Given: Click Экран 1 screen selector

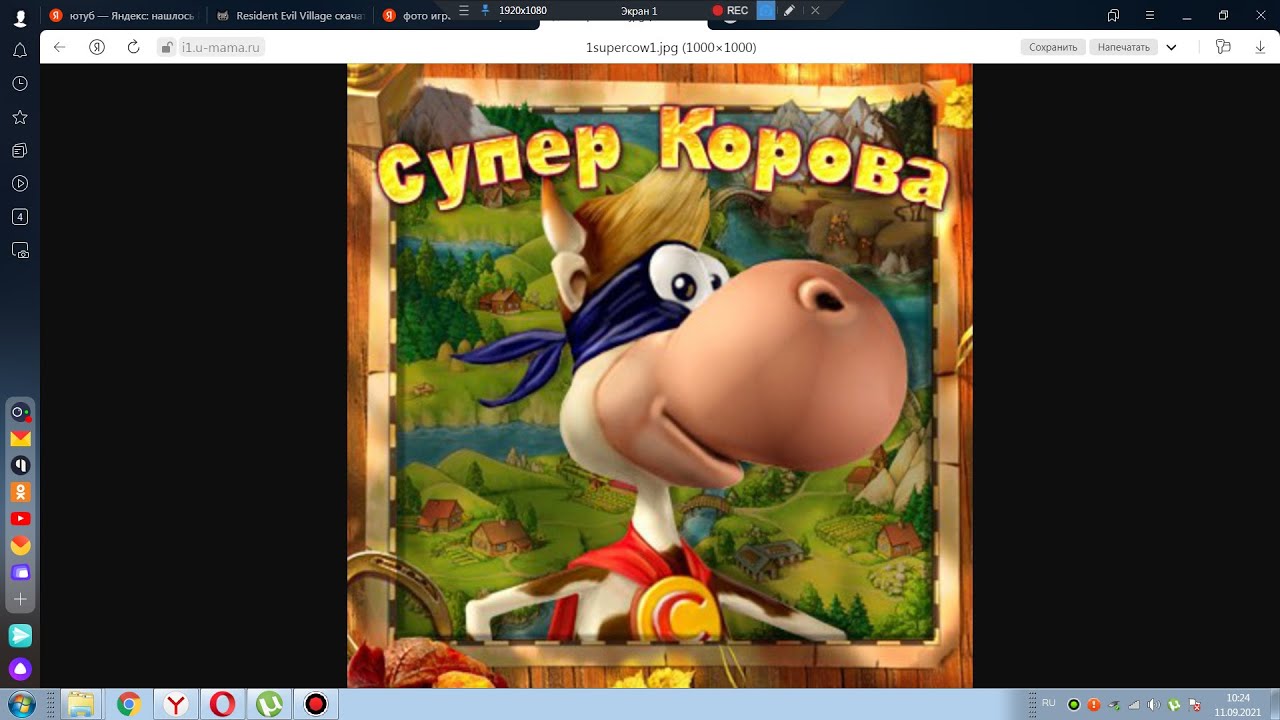Looking at the screenshot, I should [x=639, y=10].
